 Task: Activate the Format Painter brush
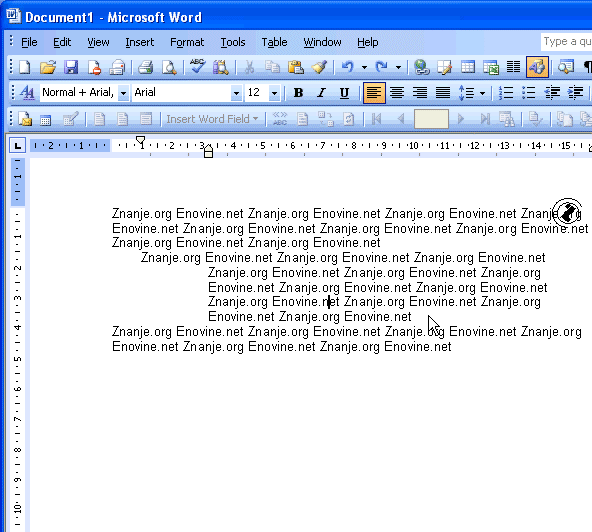click(319, 68)
